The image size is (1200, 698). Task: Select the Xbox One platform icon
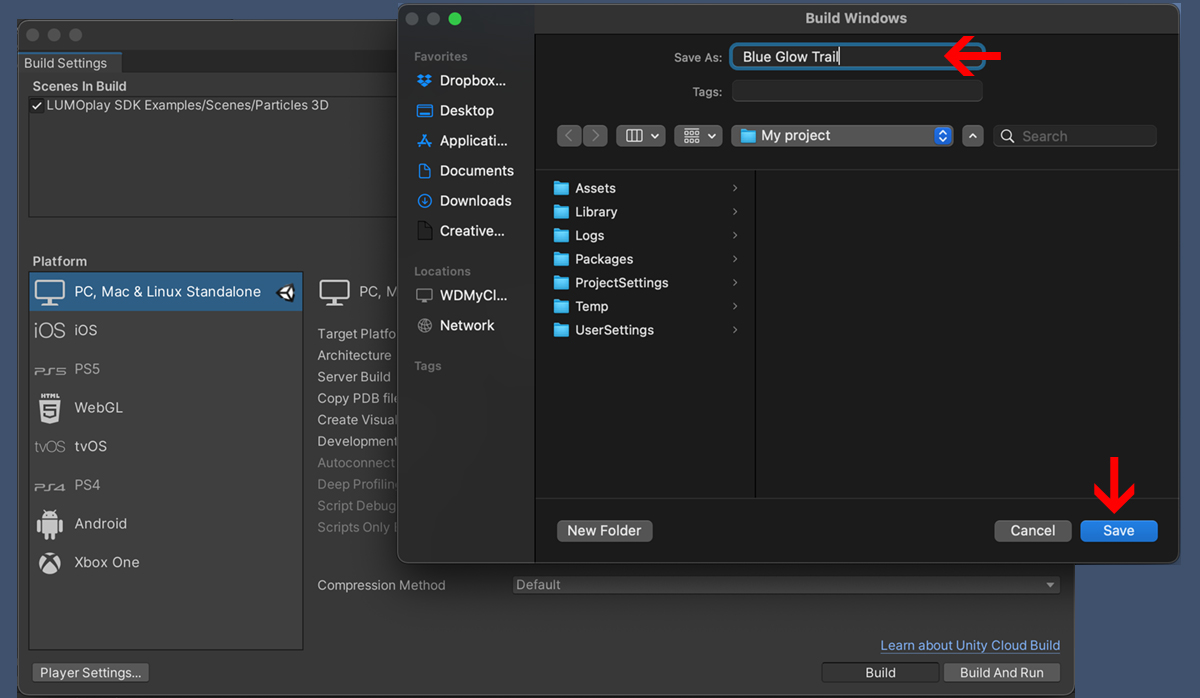point(49,563)
